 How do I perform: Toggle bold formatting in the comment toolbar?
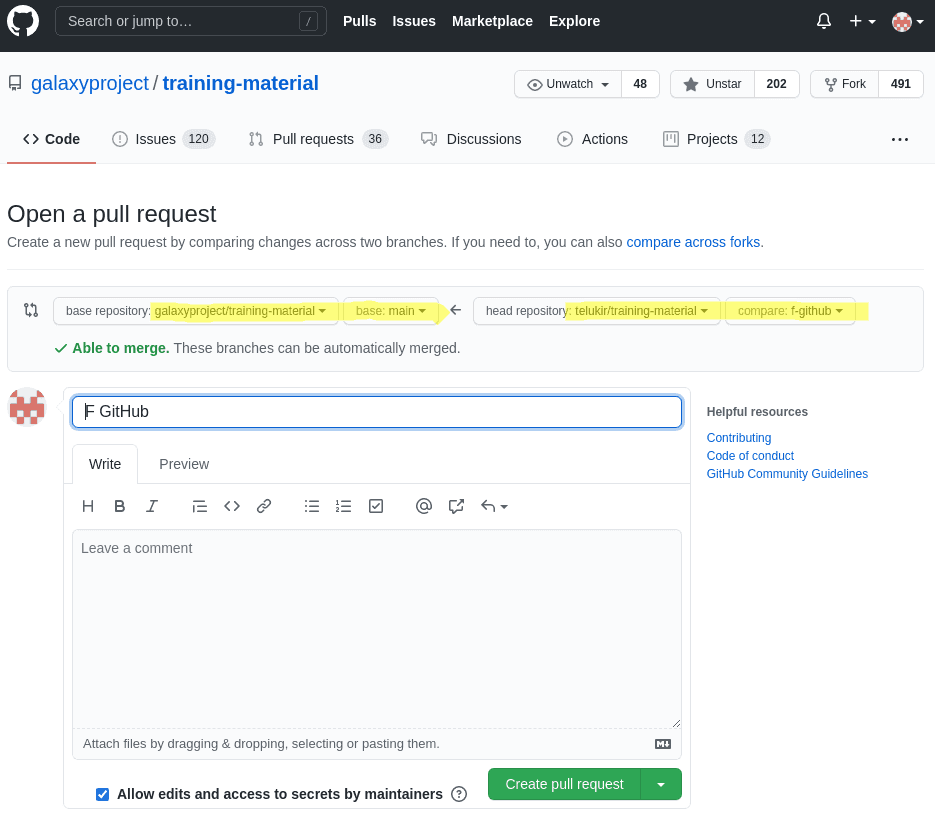(119, 506)
